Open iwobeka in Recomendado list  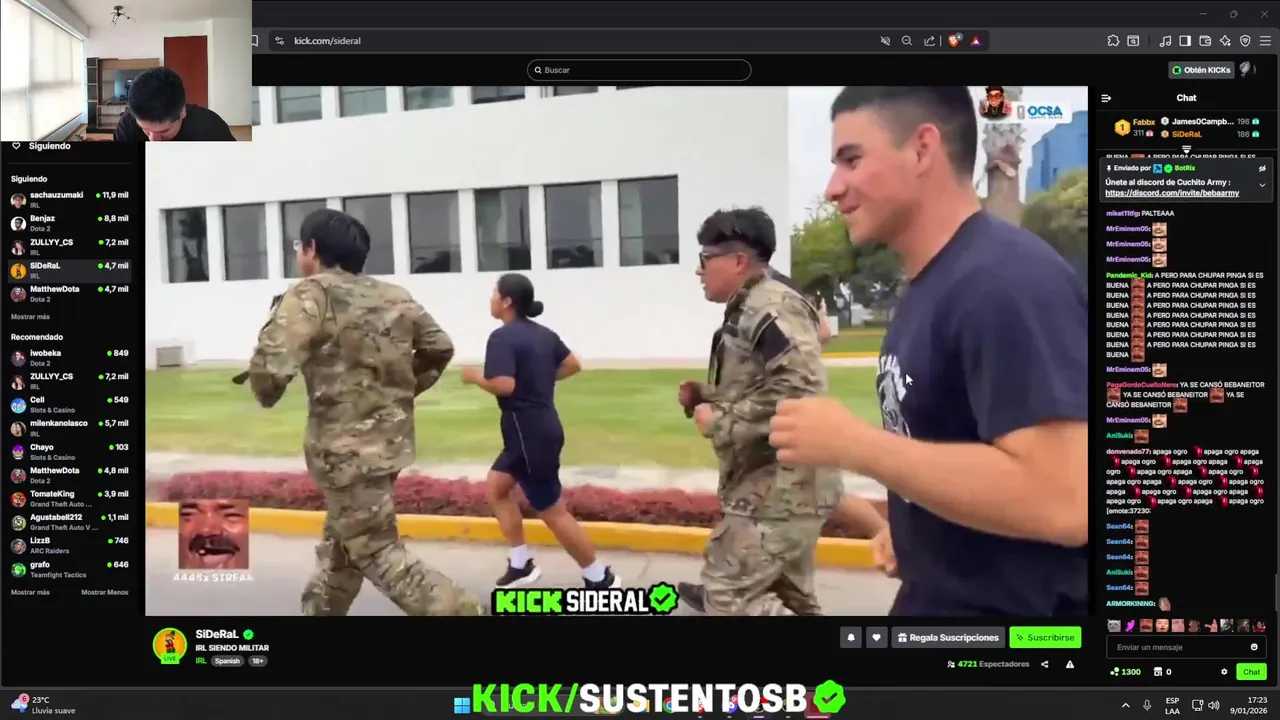pos(69,357)
